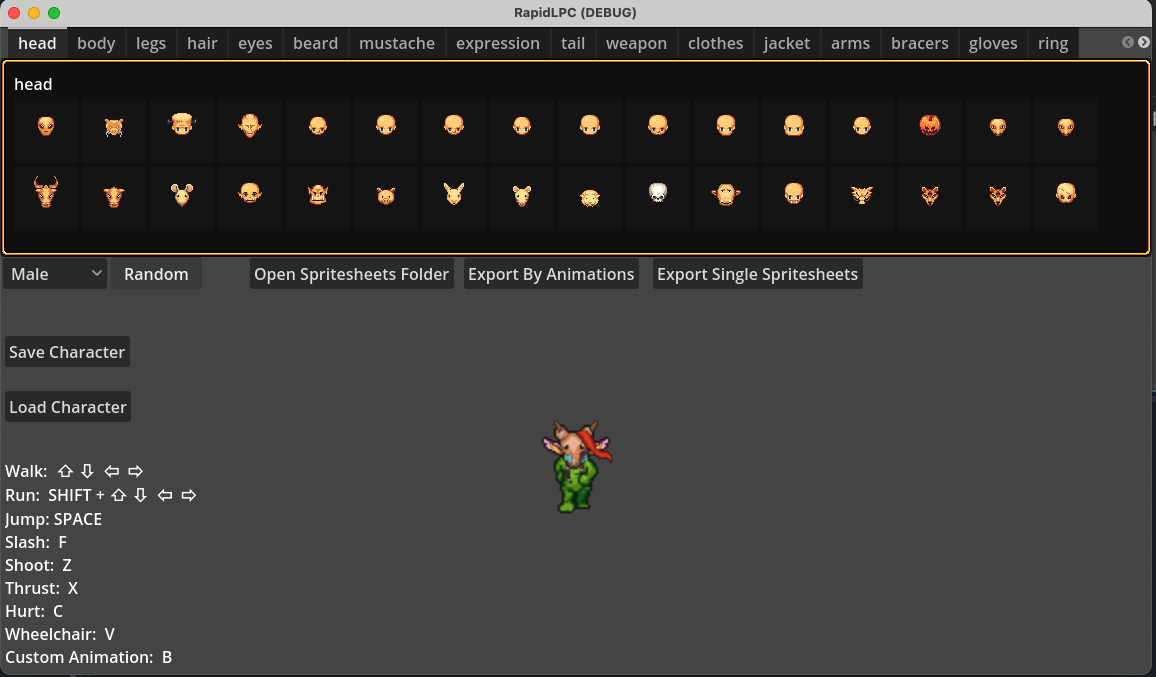Switch to the clothes tab
1156x677 pixels.
715,44
